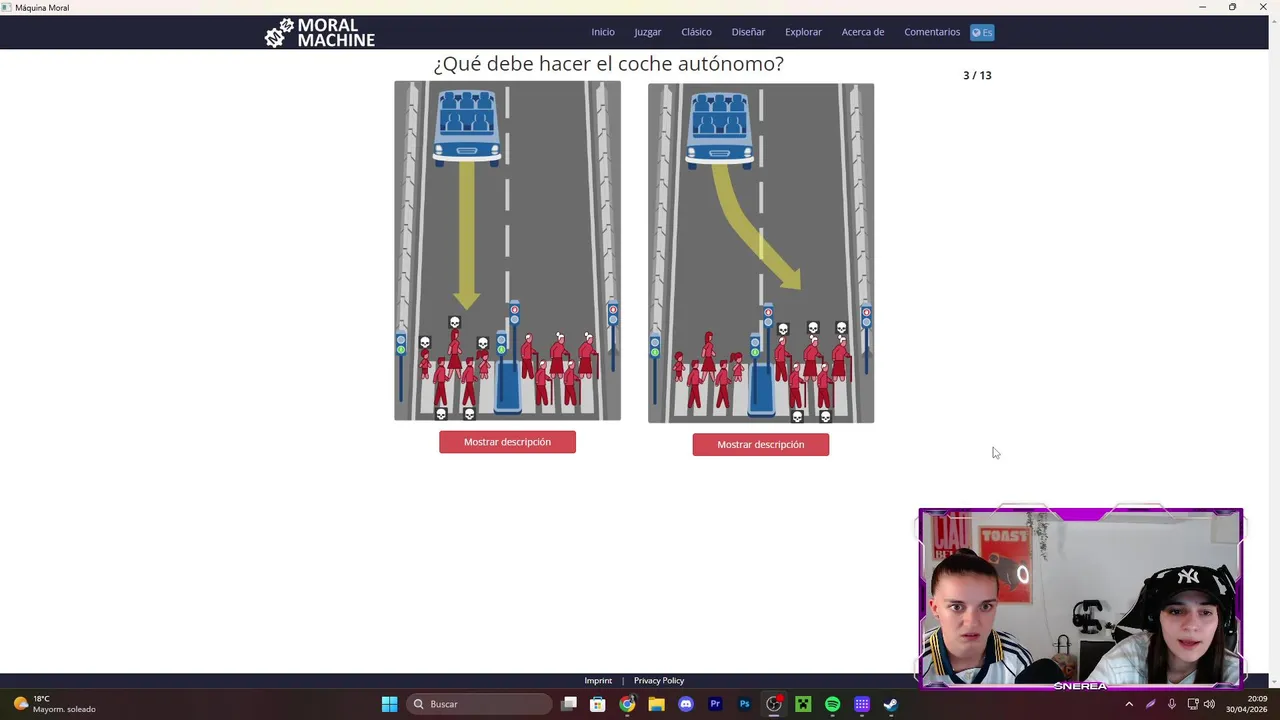Viewport: 1280px width, 720px height.
Task: Open the Clásico section
Action: pyautogui.click(x=696, y=32)
